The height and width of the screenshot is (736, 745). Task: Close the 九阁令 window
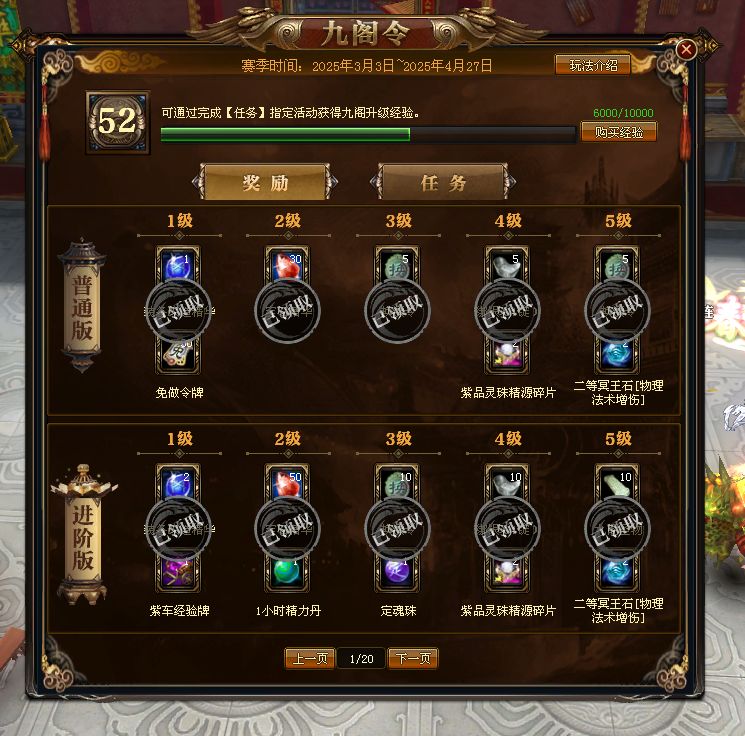[x=686, y=49]
